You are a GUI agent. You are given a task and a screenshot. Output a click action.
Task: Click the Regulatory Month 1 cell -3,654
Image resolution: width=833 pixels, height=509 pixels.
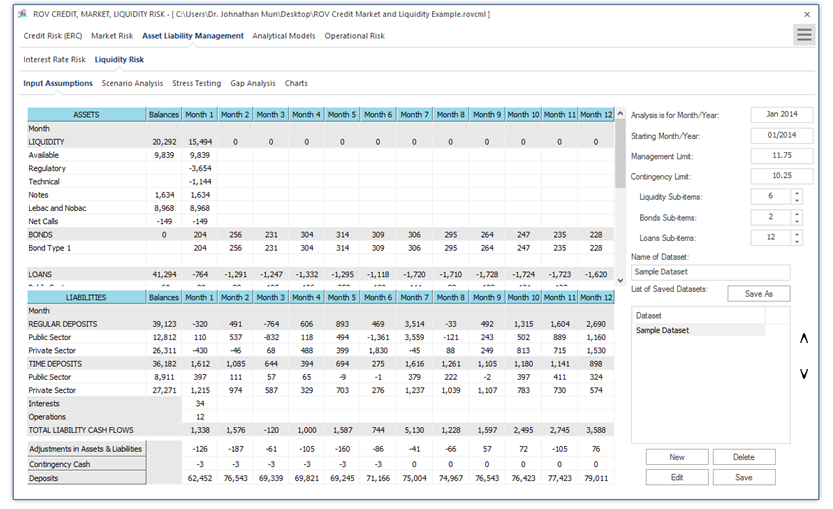click(200, 168)
